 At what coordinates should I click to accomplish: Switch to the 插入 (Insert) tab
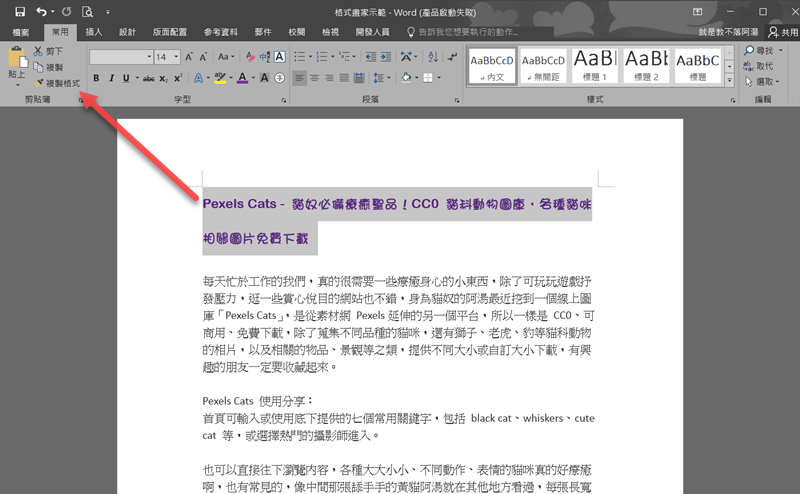click(x=94, y=32)
